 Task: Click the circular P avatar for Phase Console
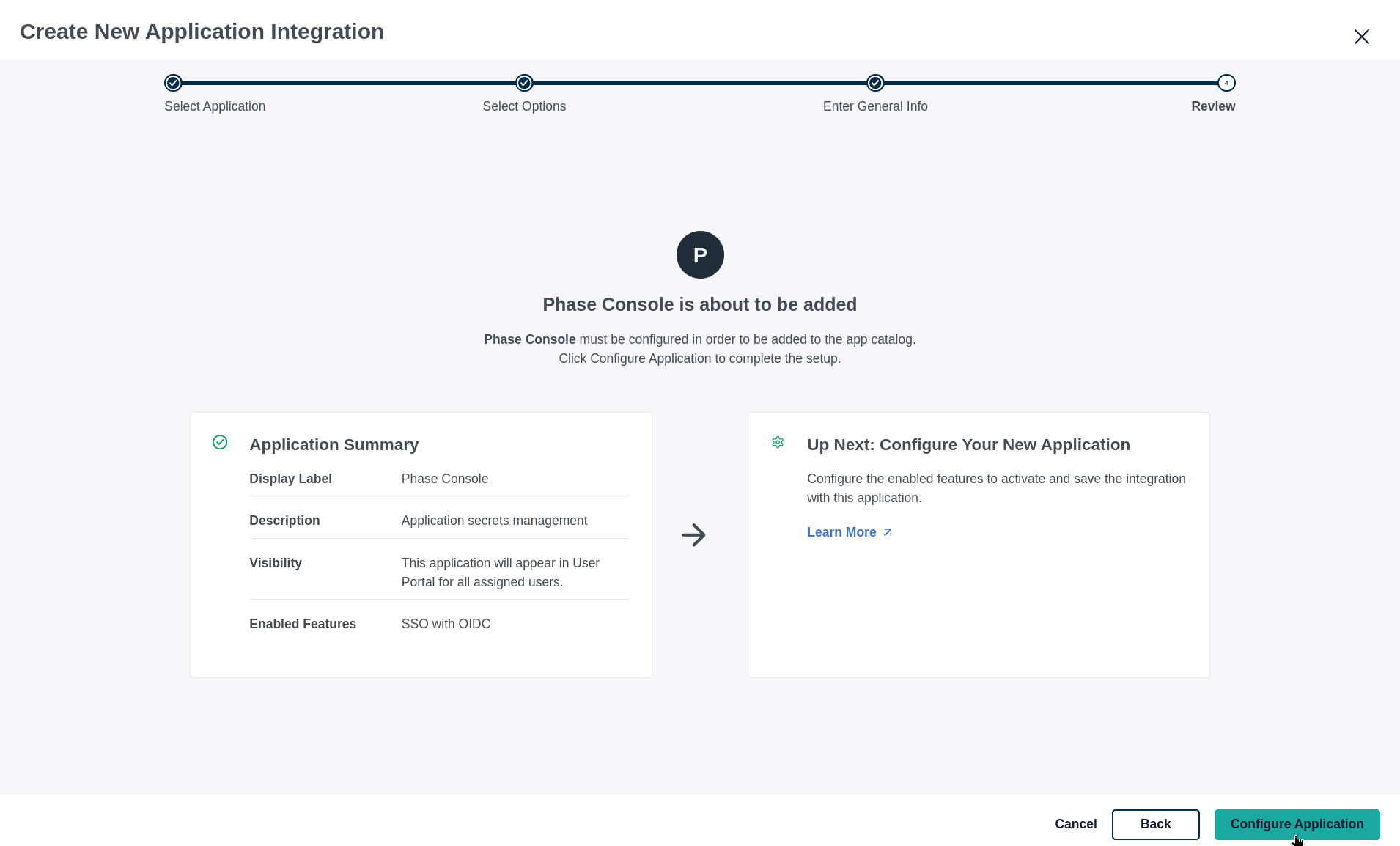(699, 254)
